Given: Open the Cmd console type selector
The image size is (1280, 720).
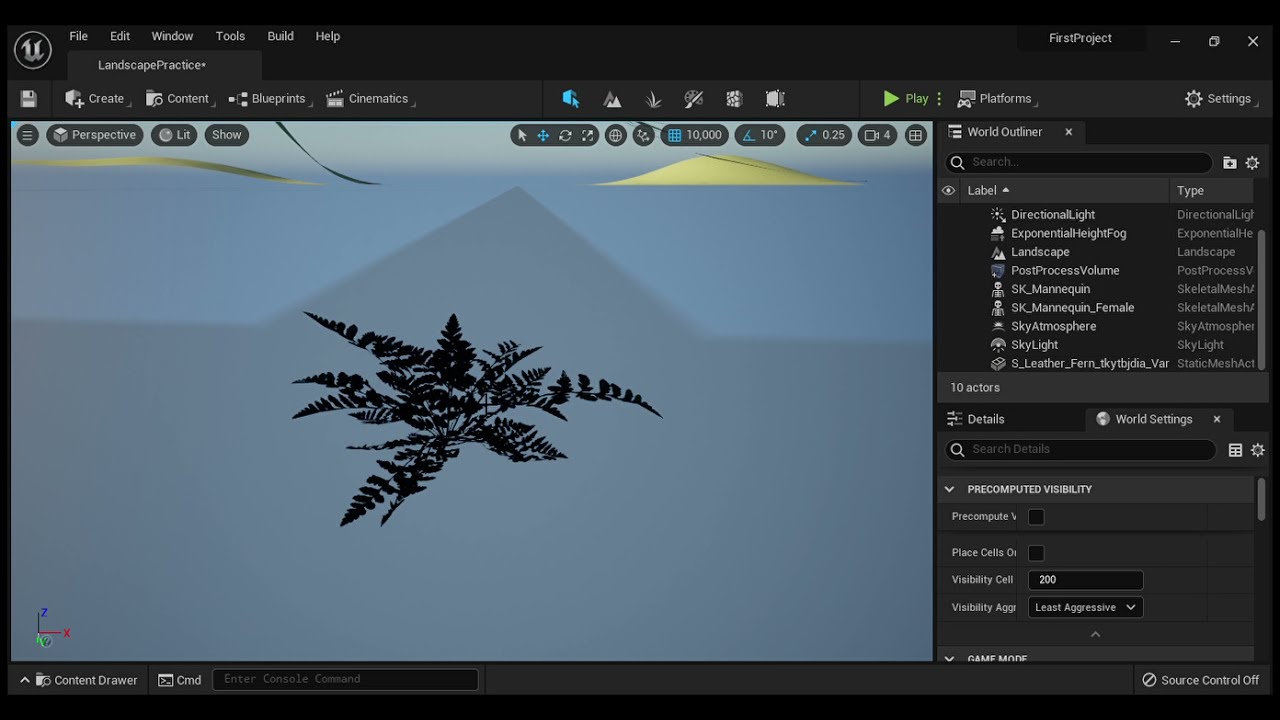Looking at the screenshot, I should (x=180, y=680).
